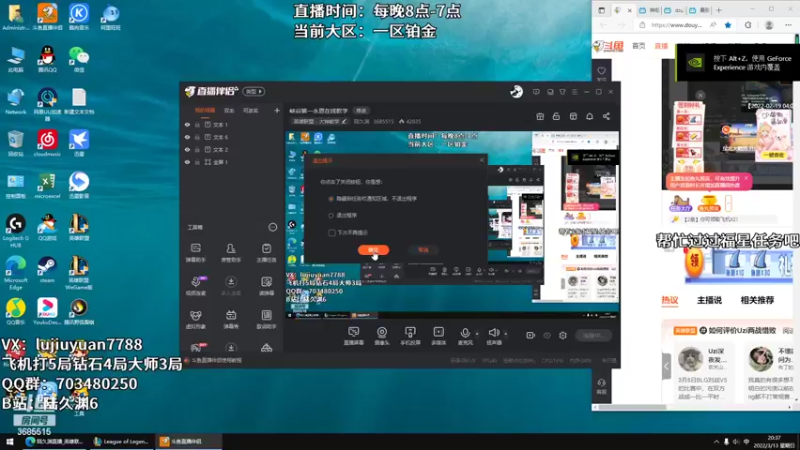Screen dimensions: 800x450
Task: Click the red 领 reward button in the browser
Action: pos(694,262)
